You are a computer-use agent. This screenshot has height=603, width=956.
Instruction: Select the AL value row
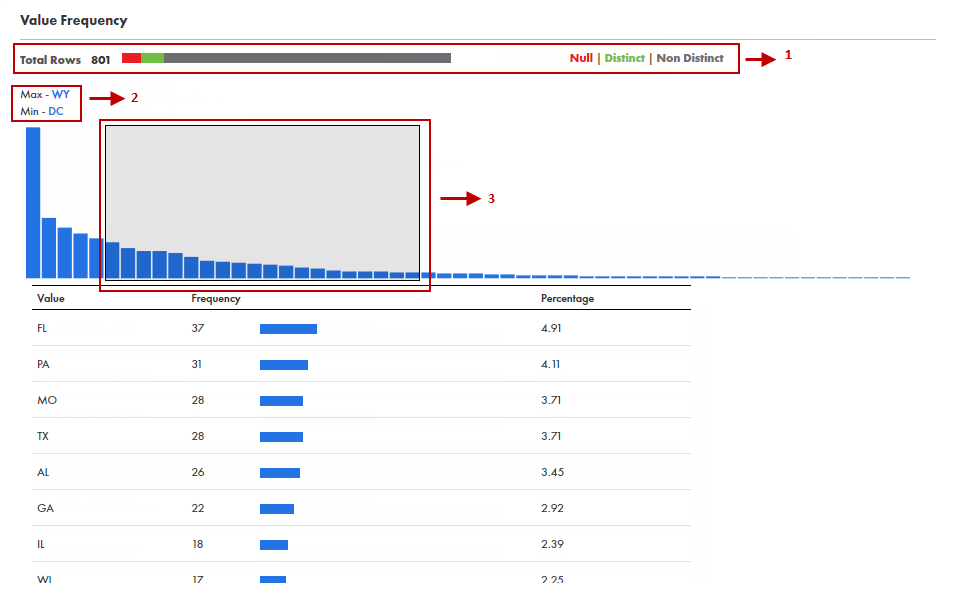click(x=361, y=472)
